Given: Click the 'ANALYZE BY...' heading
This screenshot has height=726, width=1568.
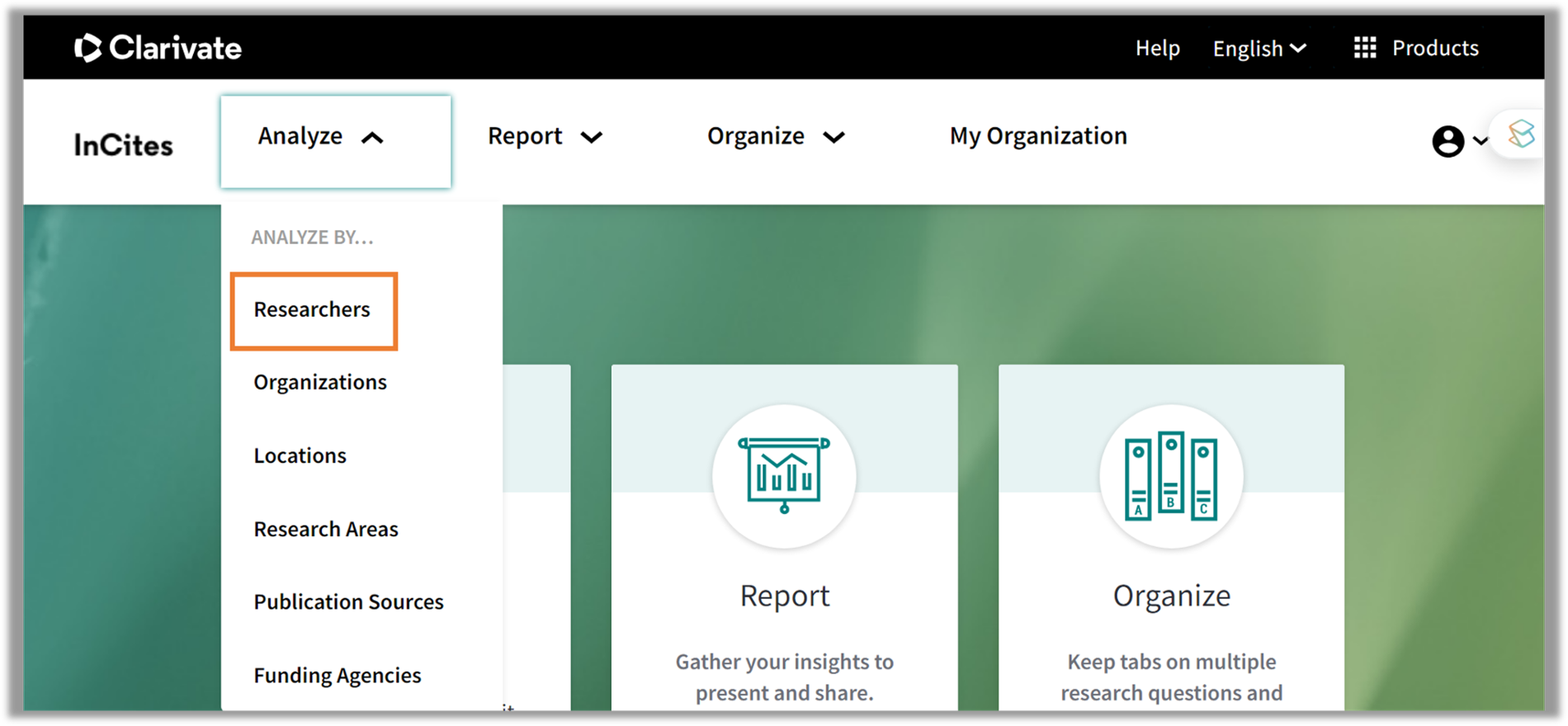Looking at the screenshot, I should tap(312, 238).
